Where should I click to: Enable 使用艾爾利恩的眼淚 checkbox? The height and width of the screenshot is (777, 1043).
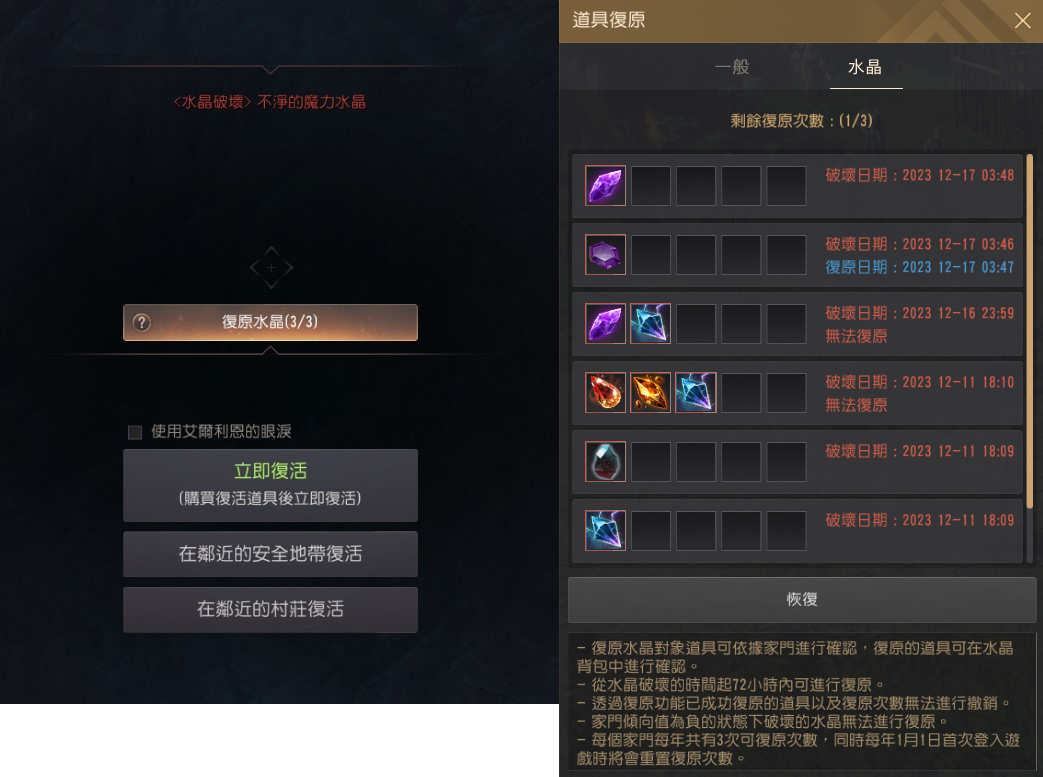click(x=135, y=432)
